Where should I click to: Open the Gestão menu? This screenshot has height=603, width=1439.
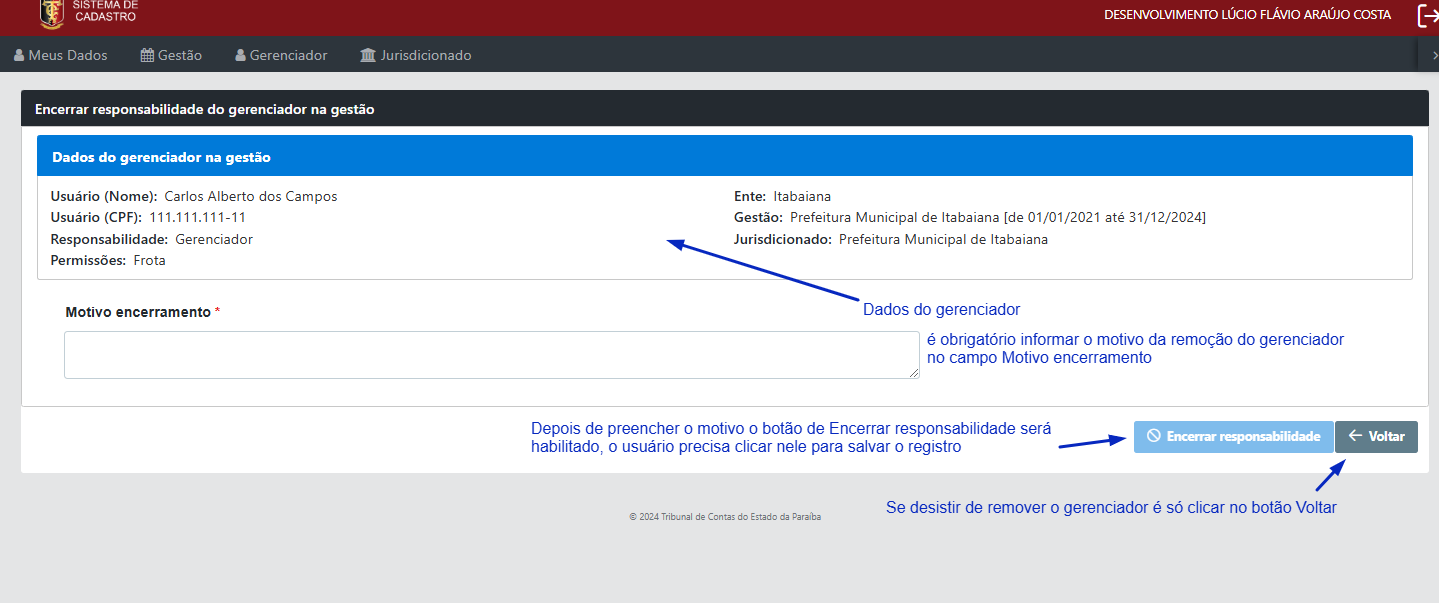(x=171, y=55)
